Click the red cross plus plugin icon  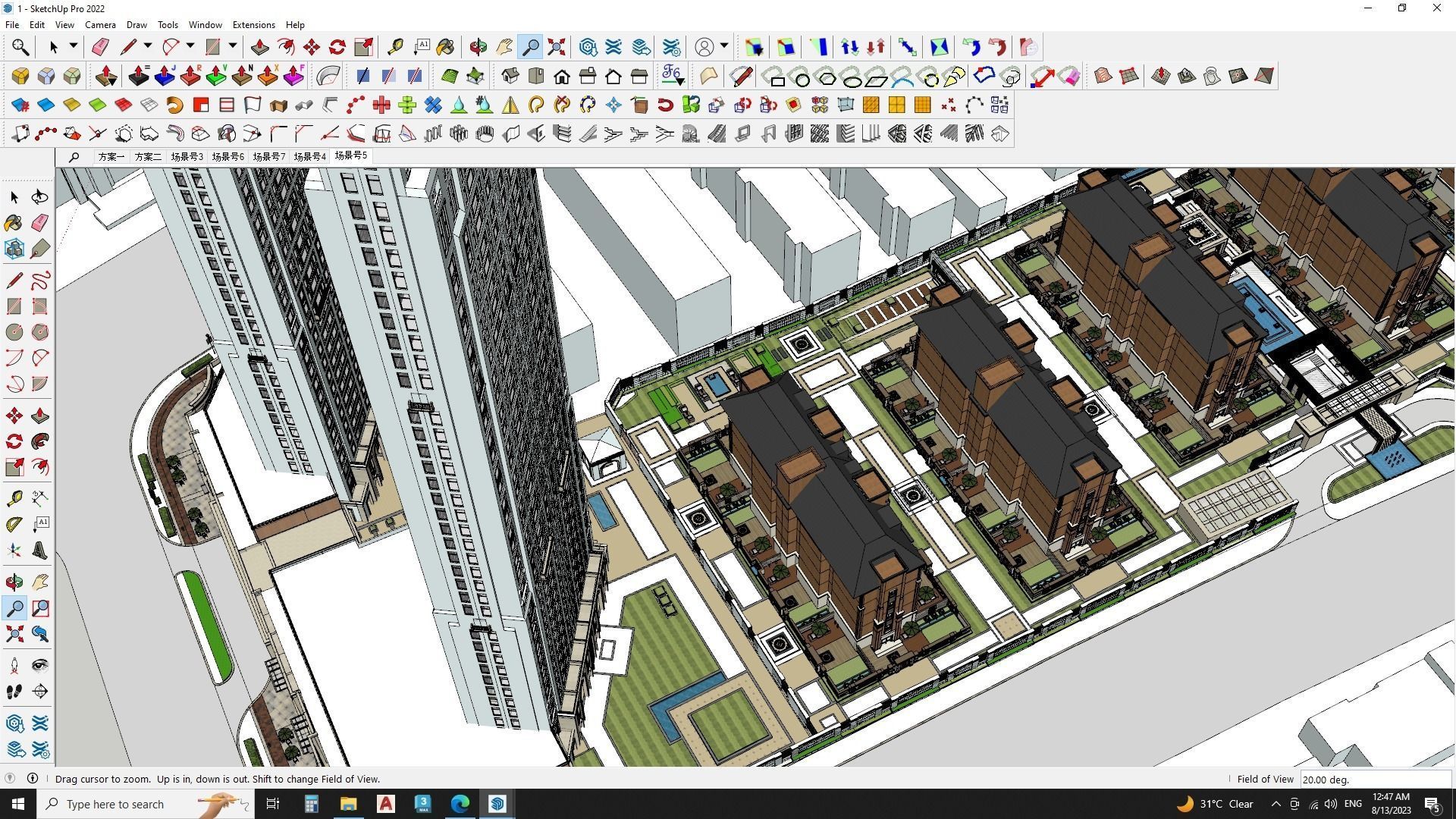pos(381,105)
